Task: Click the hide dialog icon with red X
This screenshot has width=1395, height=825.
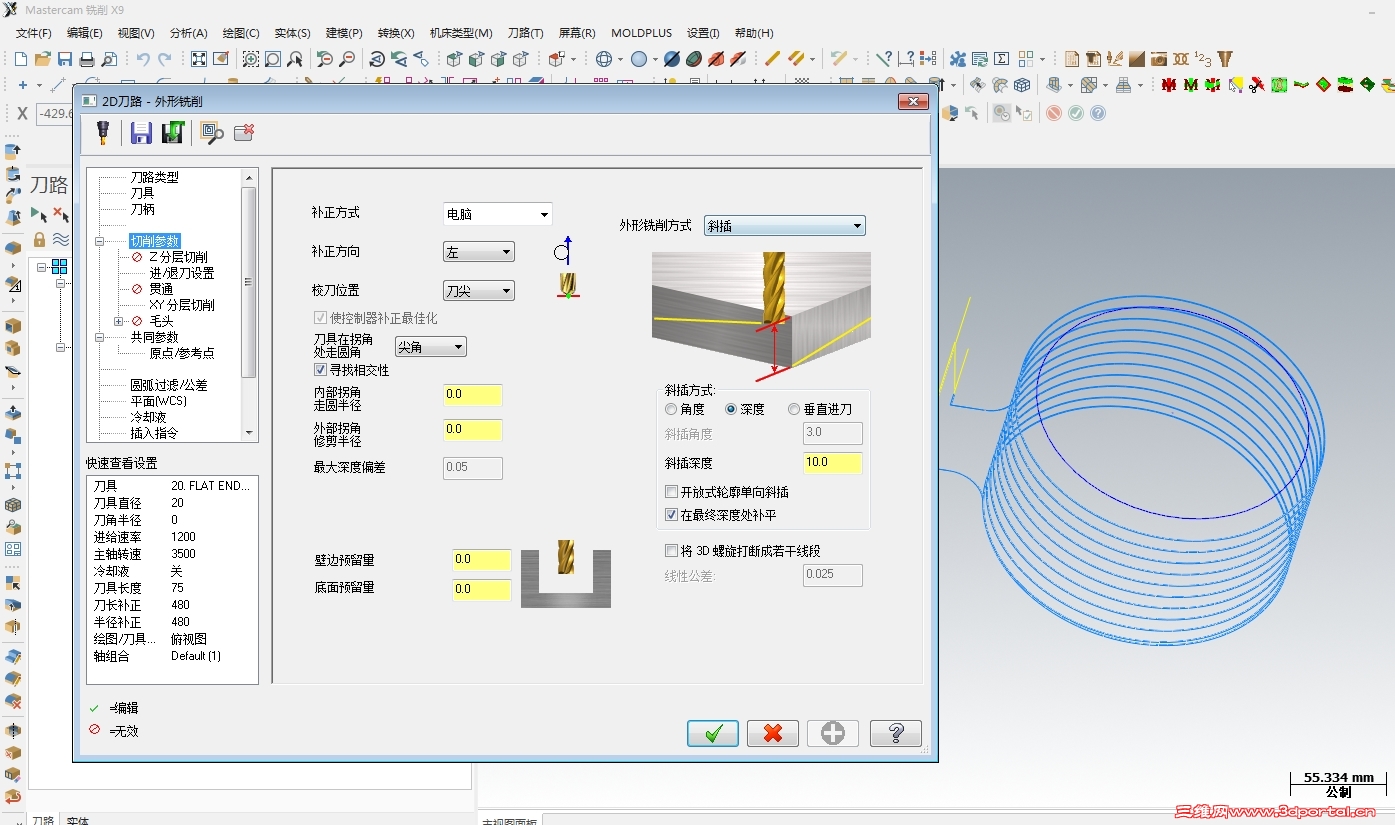Action: tap(243, 132)
